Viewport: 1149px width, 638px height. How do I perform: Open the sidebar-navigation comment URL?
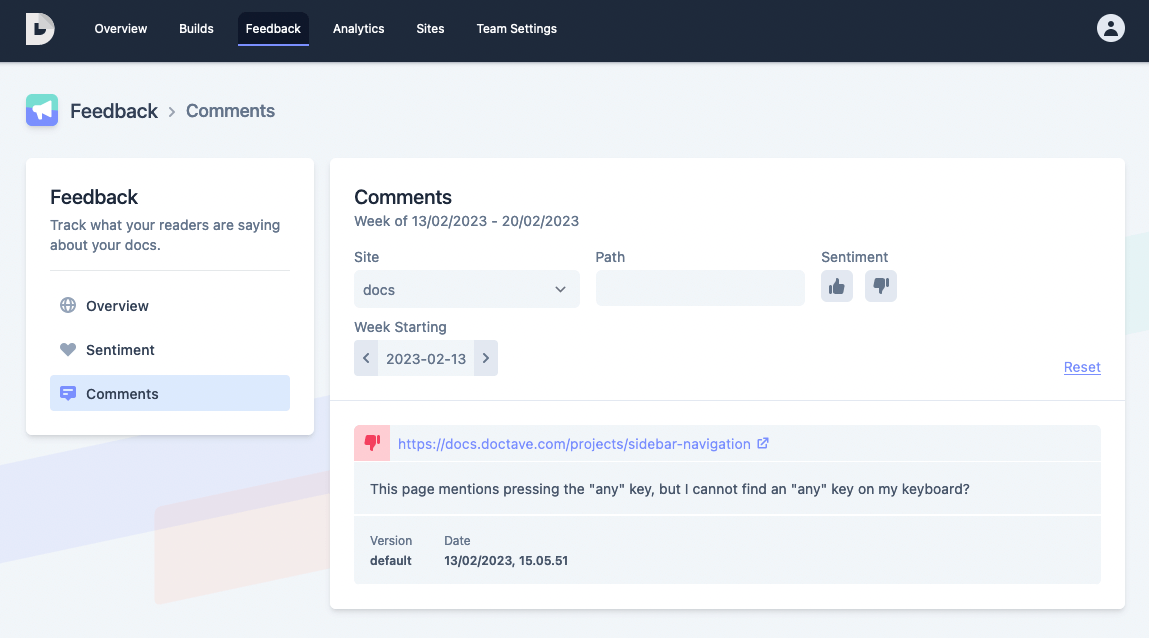[x=573, y=443]
